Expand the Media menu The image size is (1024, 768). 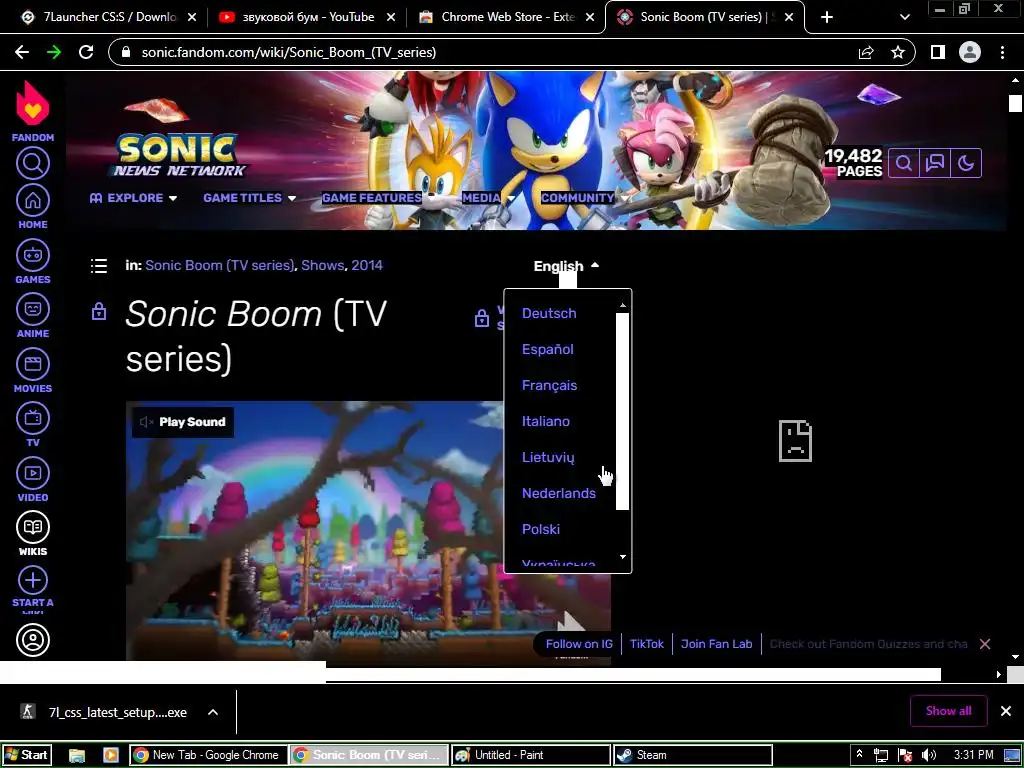point(488,198)
